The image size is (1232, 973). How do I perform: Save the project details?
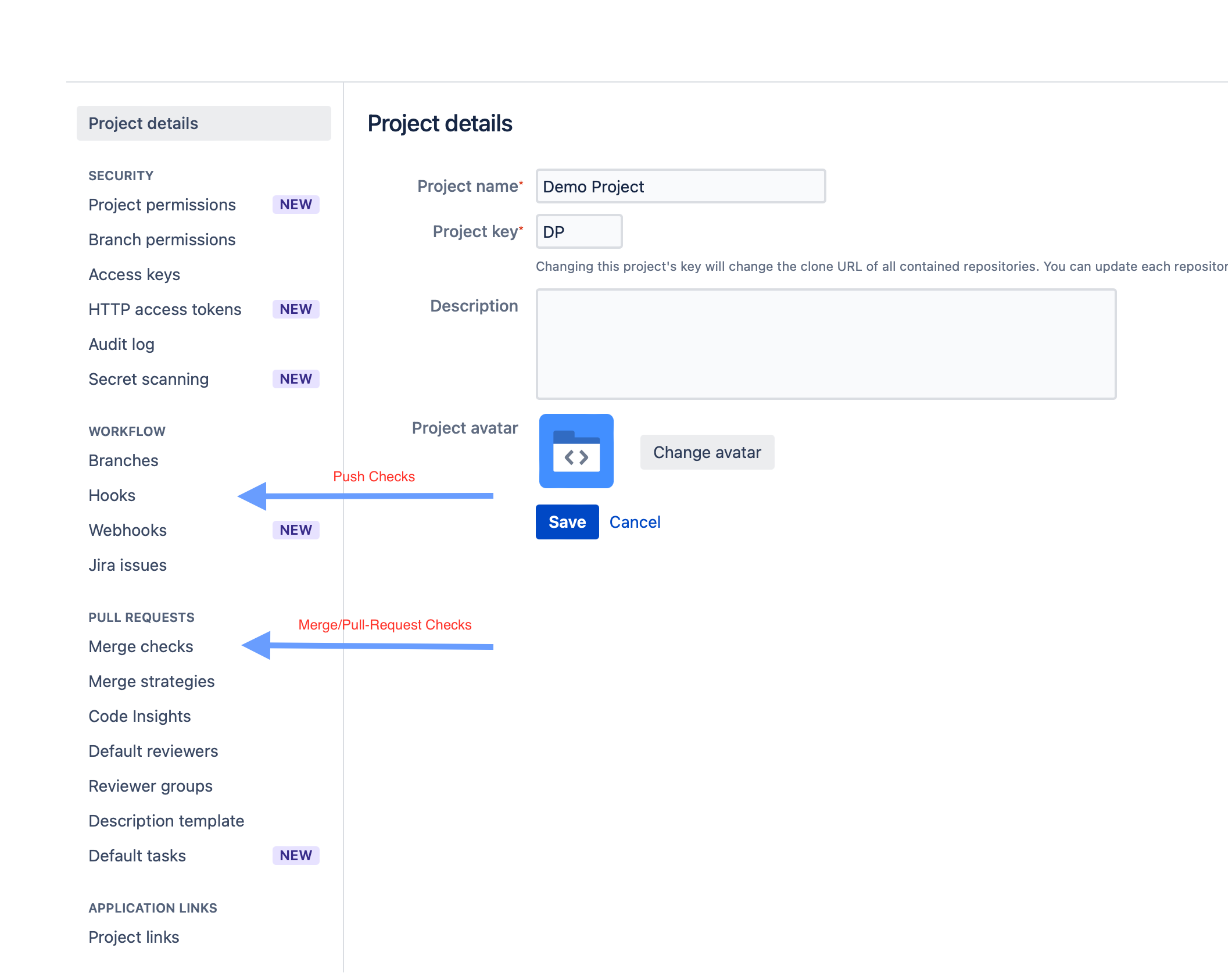coord(567,522)
